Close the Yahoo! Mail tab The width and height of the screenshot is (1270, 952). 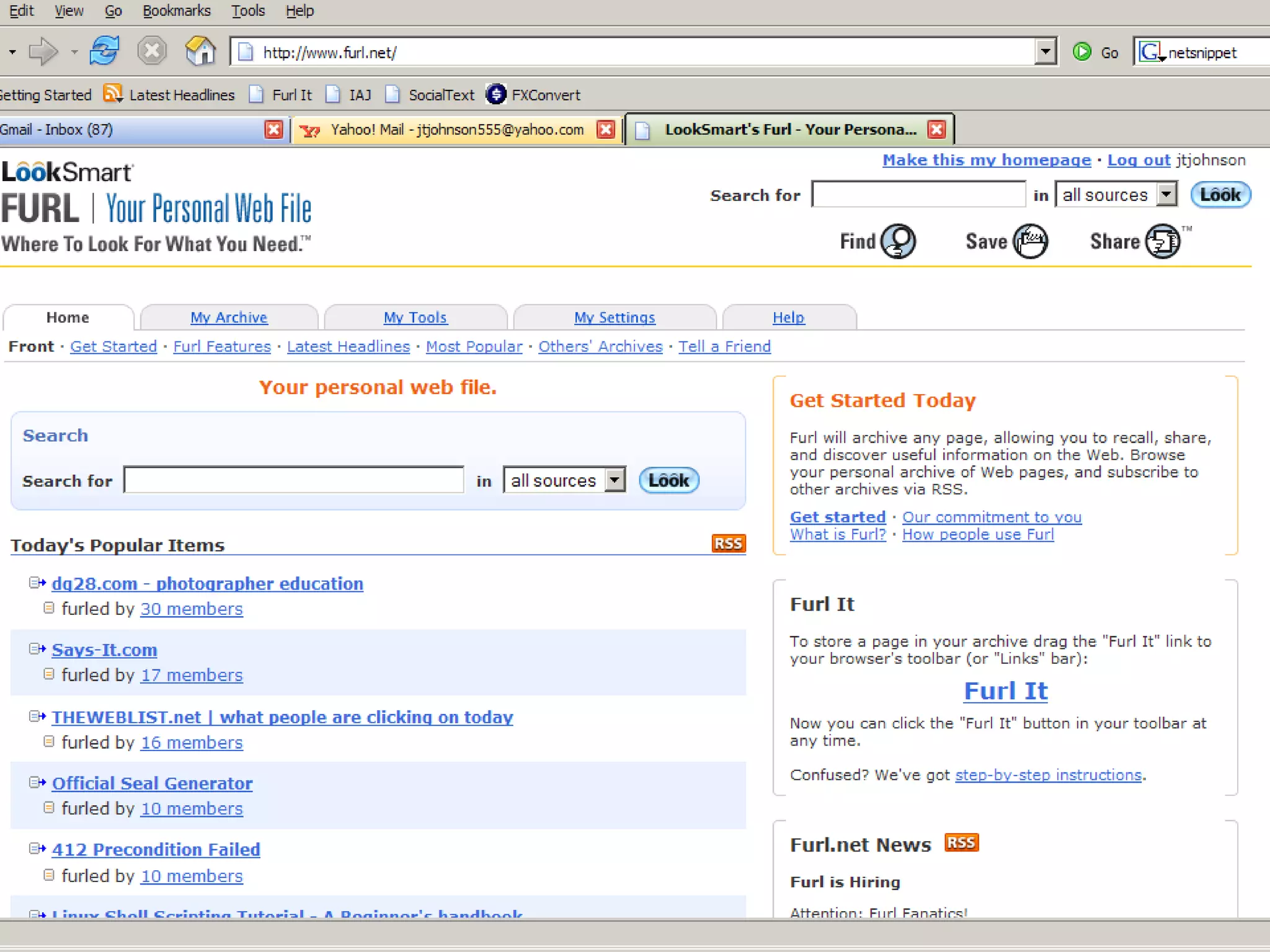pos(605,130)
